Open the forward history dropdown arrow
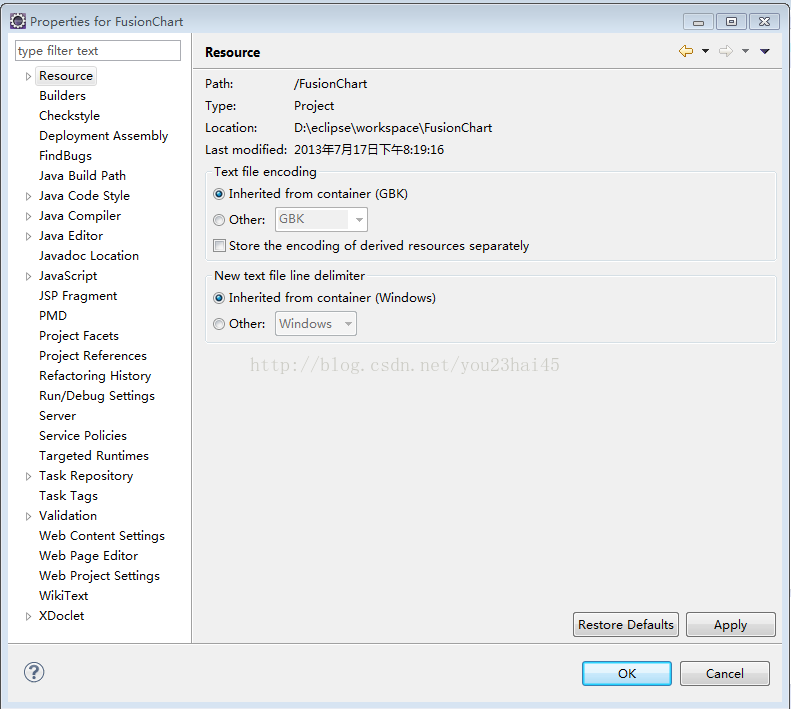The height and width of the screenshot is (709, 791). (745, 51)
